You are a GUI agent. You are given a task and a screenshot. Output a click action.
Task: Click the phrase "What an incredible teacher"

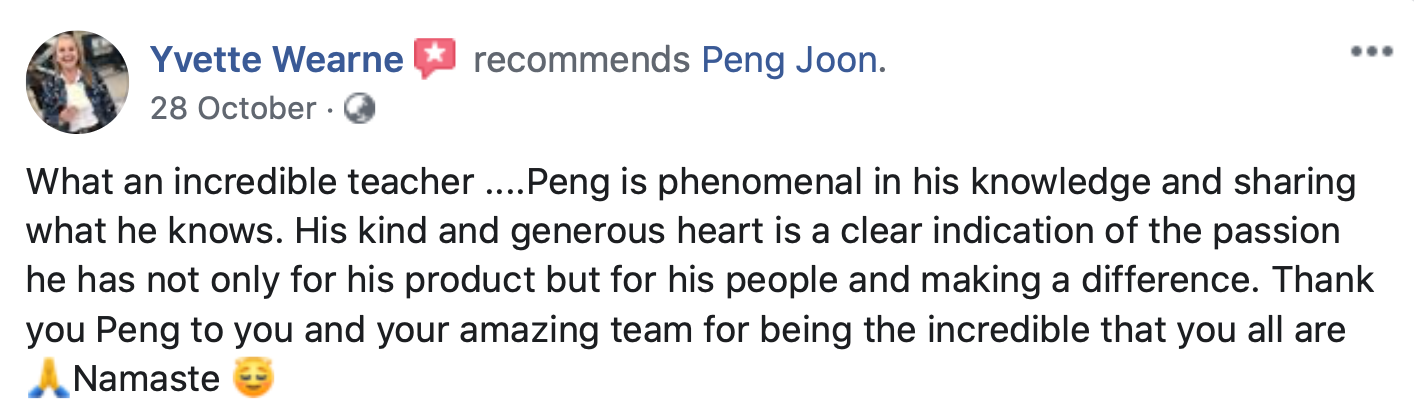pos(250,183)
